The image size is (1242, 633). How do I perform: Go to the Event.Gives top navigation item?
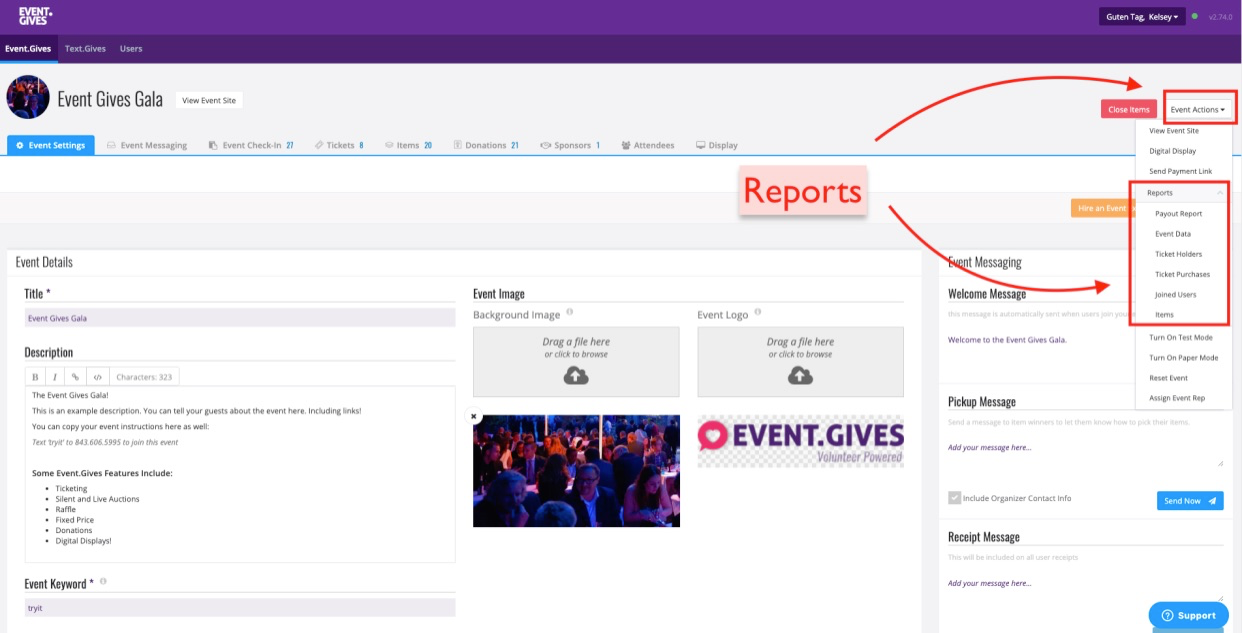tap(28, 48)
